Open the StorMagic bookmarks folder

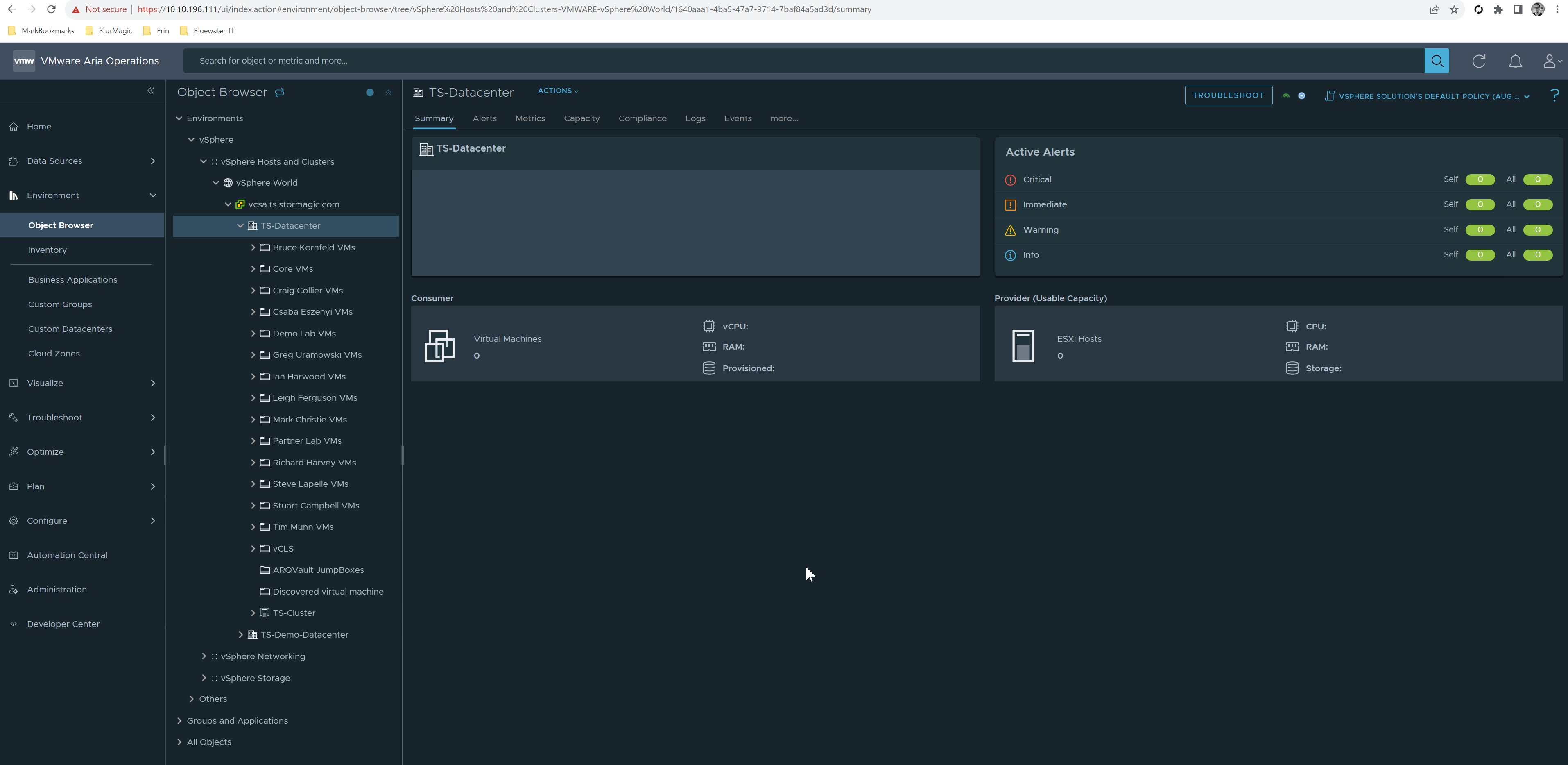coord(109,30)
